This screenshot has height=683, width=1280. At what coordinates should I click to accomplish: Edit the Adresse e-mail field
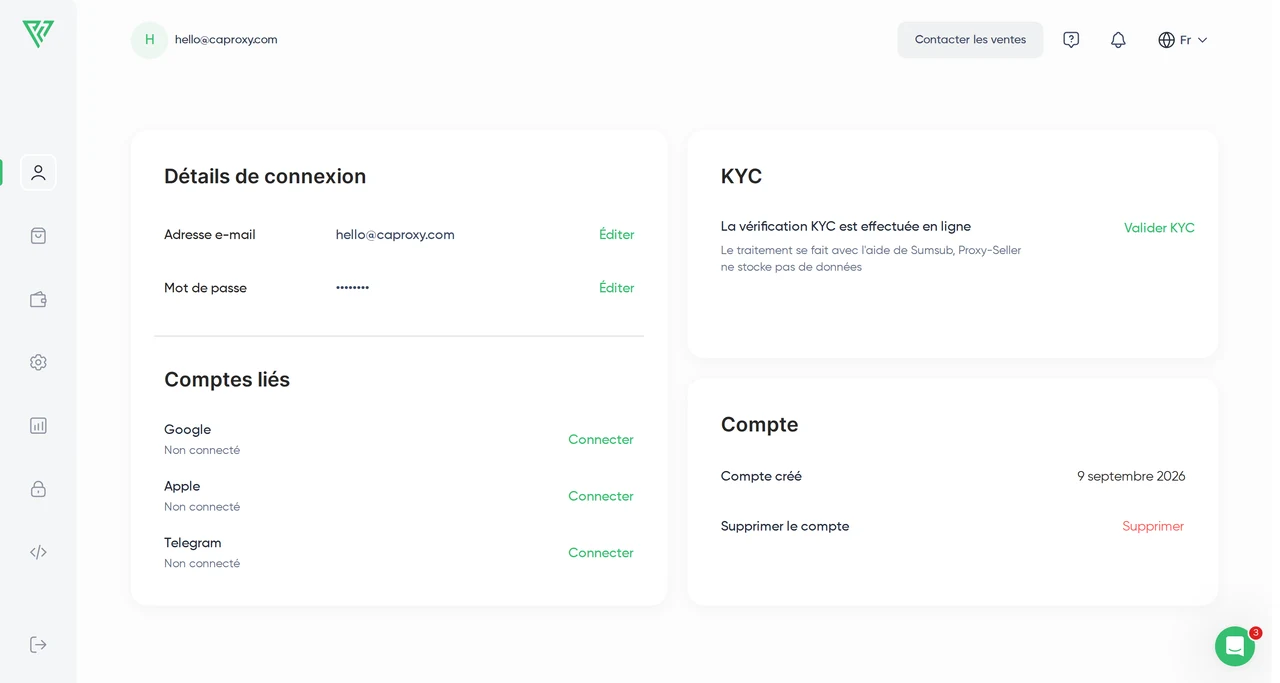[616, 234]
